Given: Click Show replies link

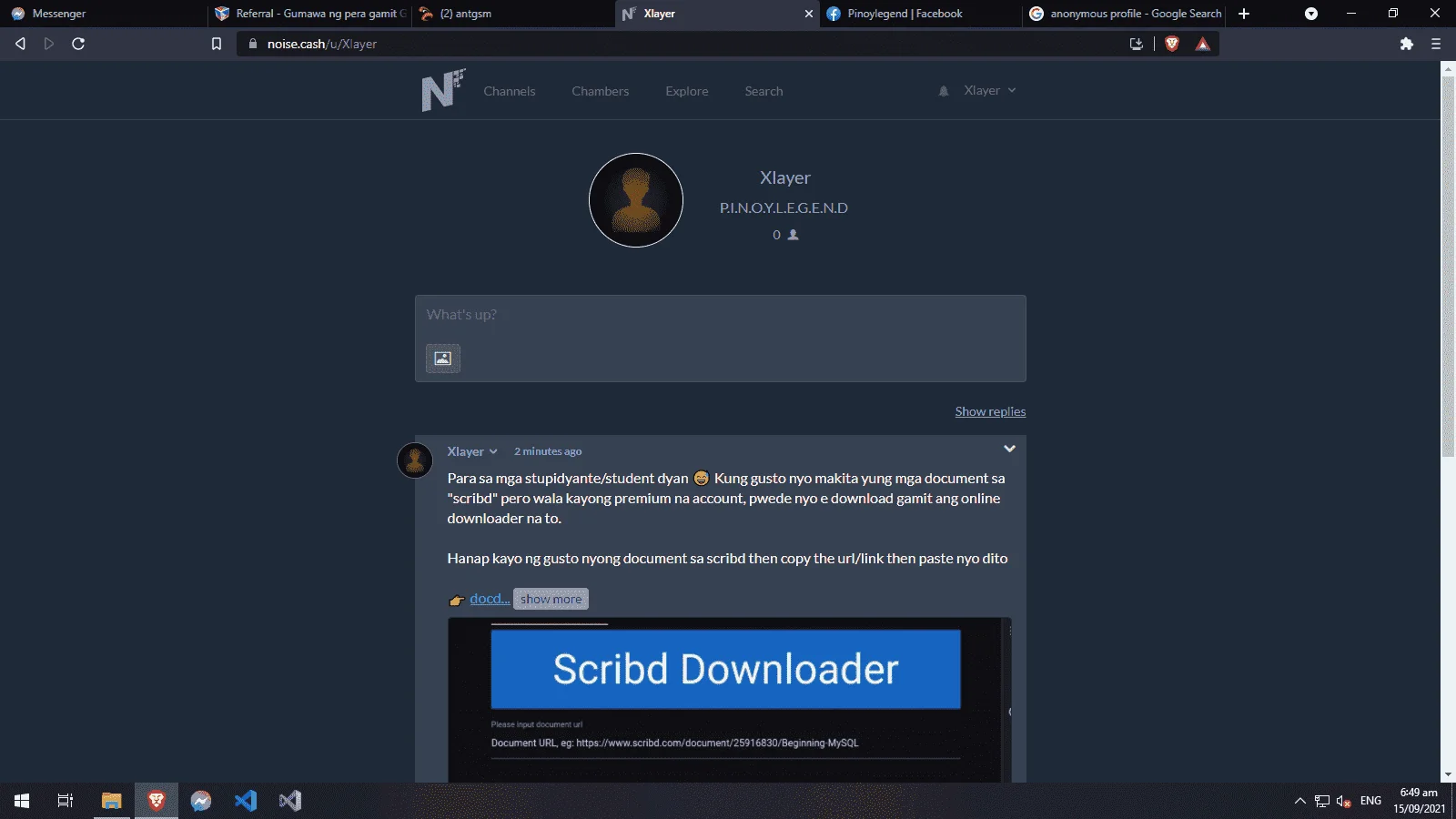Looking at the screenshot, I should (990, 411).
